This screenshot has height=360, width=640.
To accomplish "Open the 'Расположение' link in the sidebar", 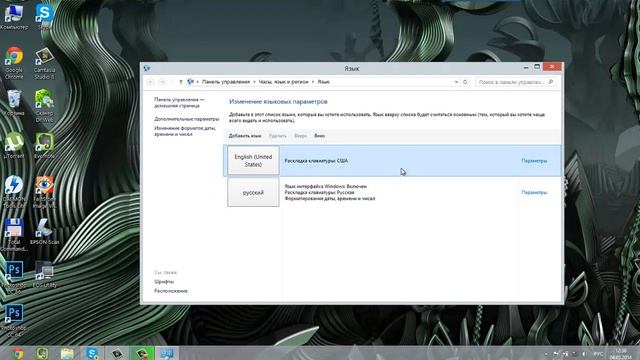I will tap(171, 291).
